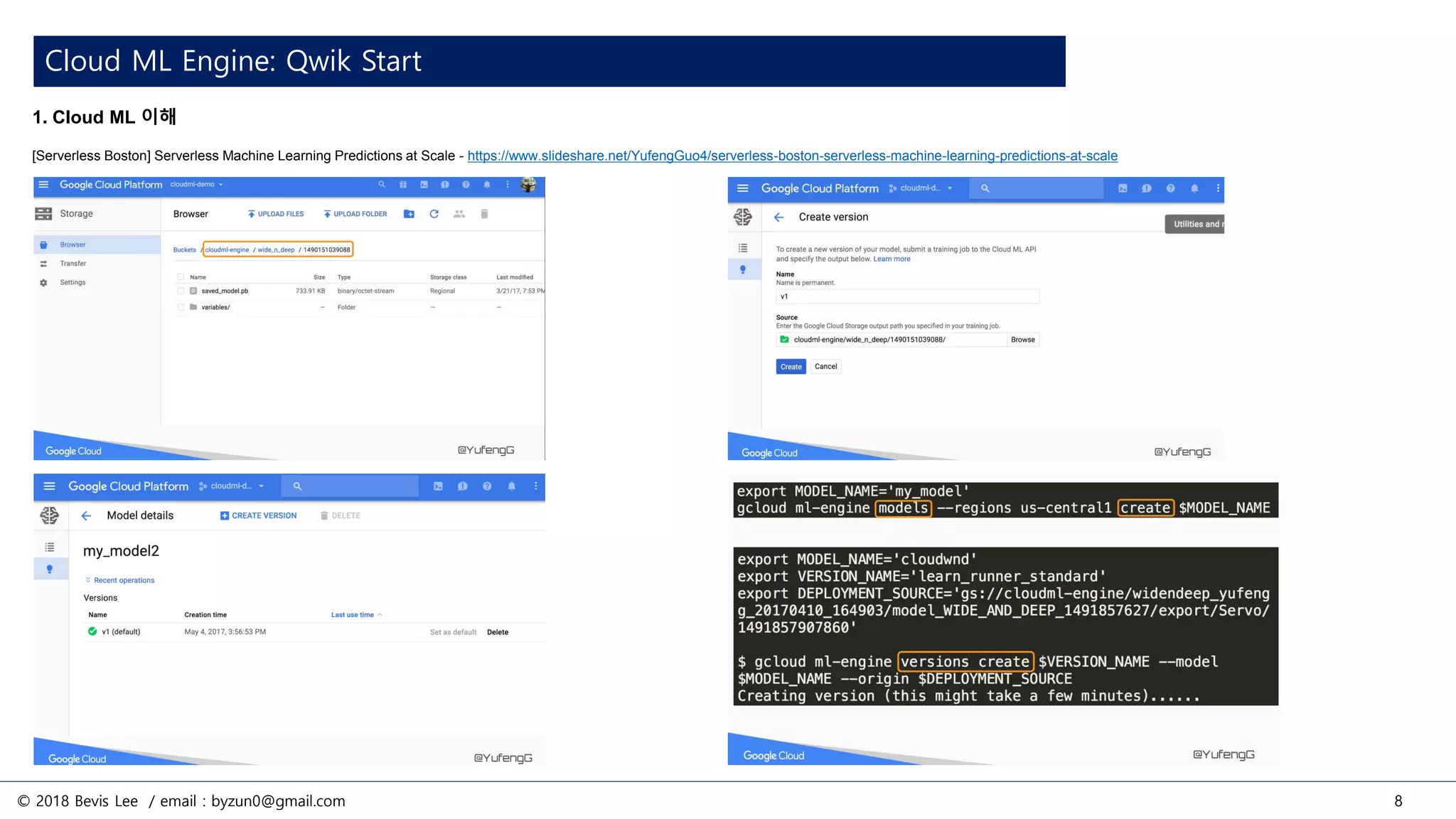Click cloudml-engine breadcrumb link
The image size is (1456, 819).
tap(227, 250)
